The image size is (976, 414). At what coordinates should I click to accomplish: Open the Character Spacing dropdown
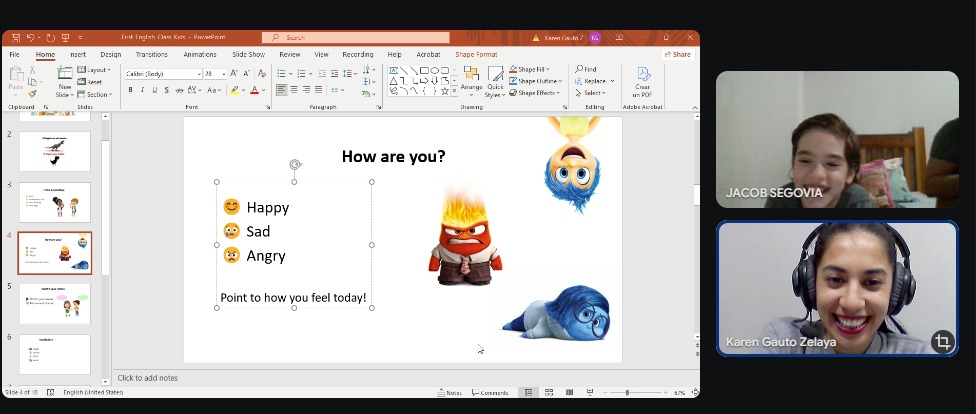[194, 90]
